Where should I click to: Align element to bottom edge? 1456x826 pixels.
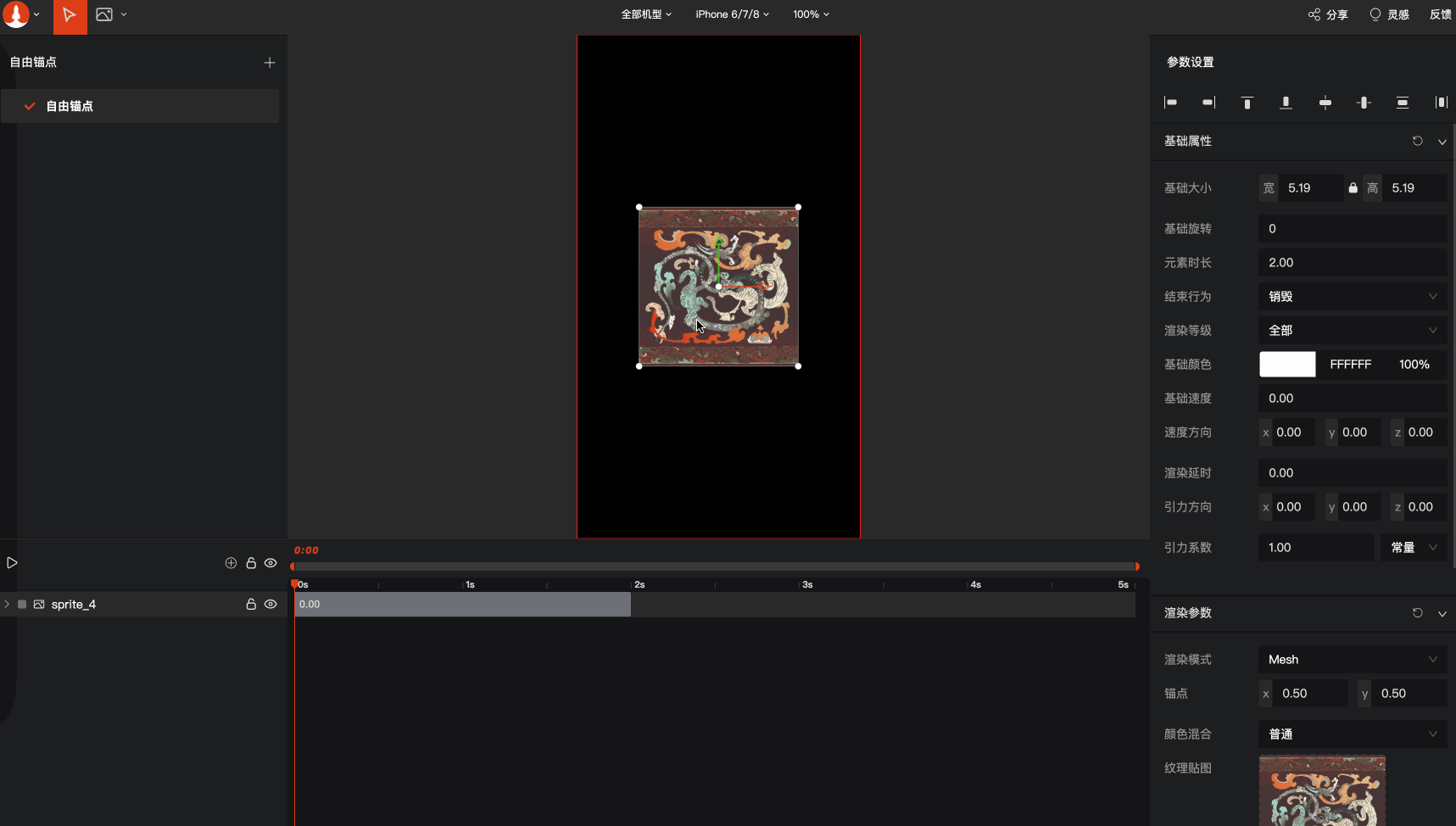tap(1286, 103)
